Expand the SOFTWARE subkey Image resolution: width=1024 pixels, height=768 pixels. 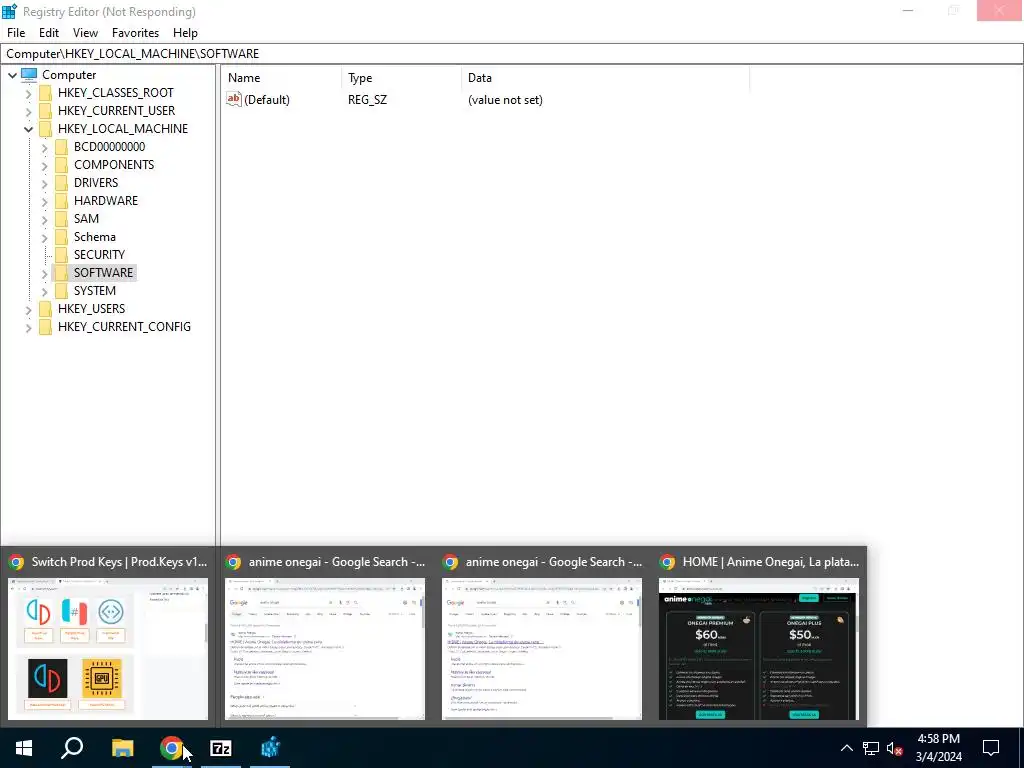[x=44, y=273]
